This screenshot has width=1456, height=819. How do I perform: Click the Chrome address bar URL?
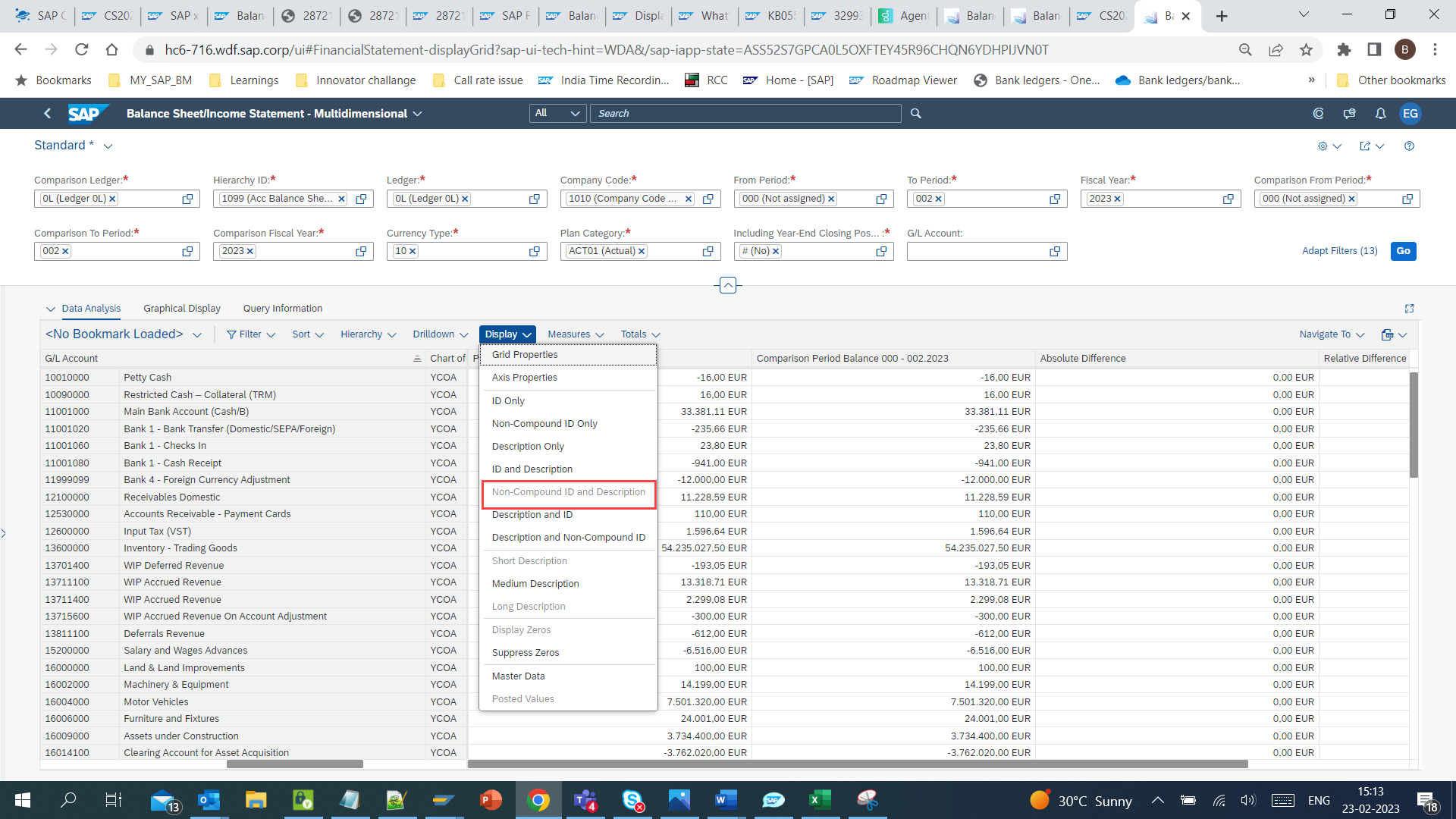607,50
